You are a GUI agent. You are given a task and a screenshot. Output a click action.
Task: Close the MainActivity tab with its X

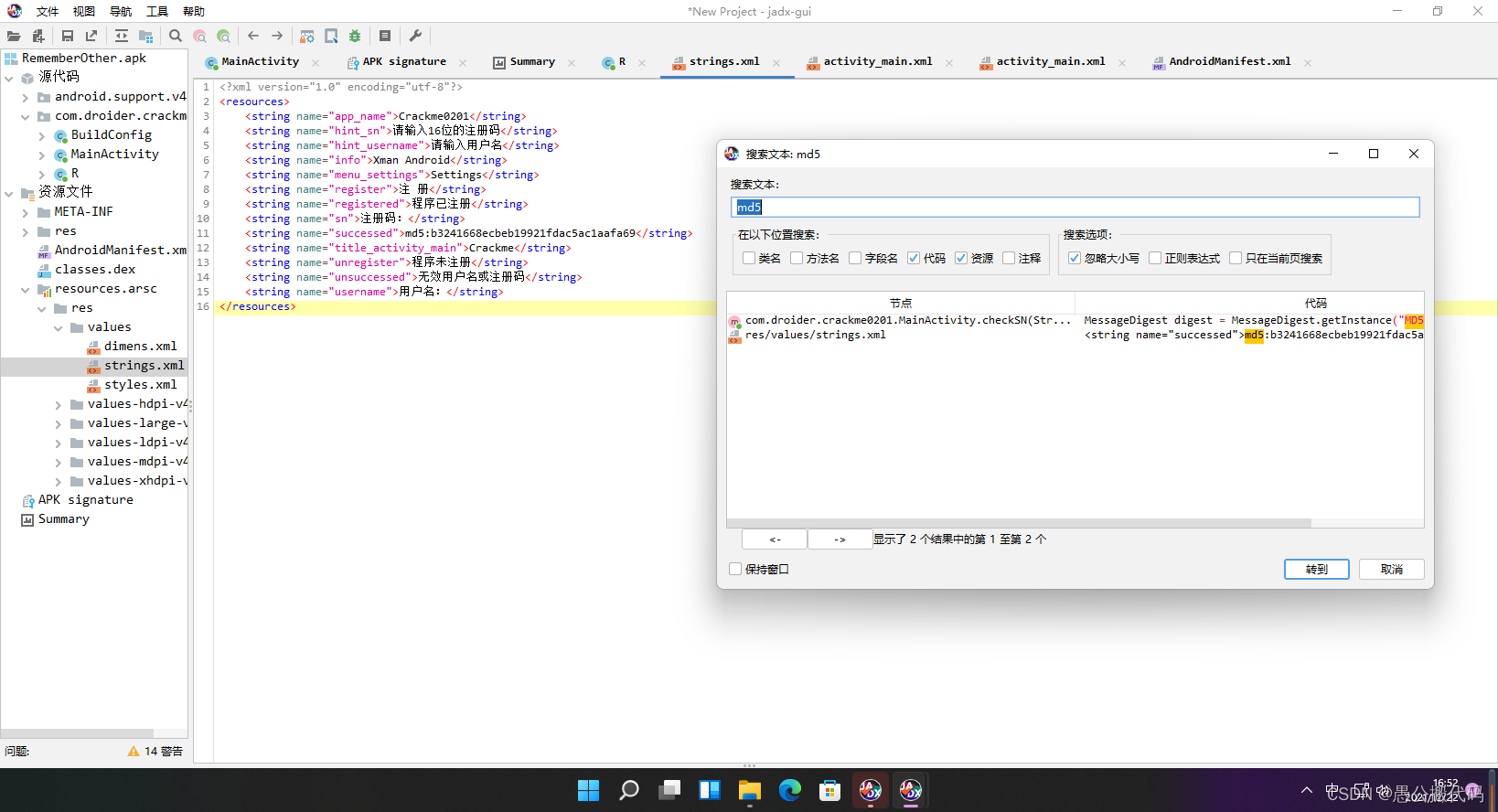(x=316, y=63)
